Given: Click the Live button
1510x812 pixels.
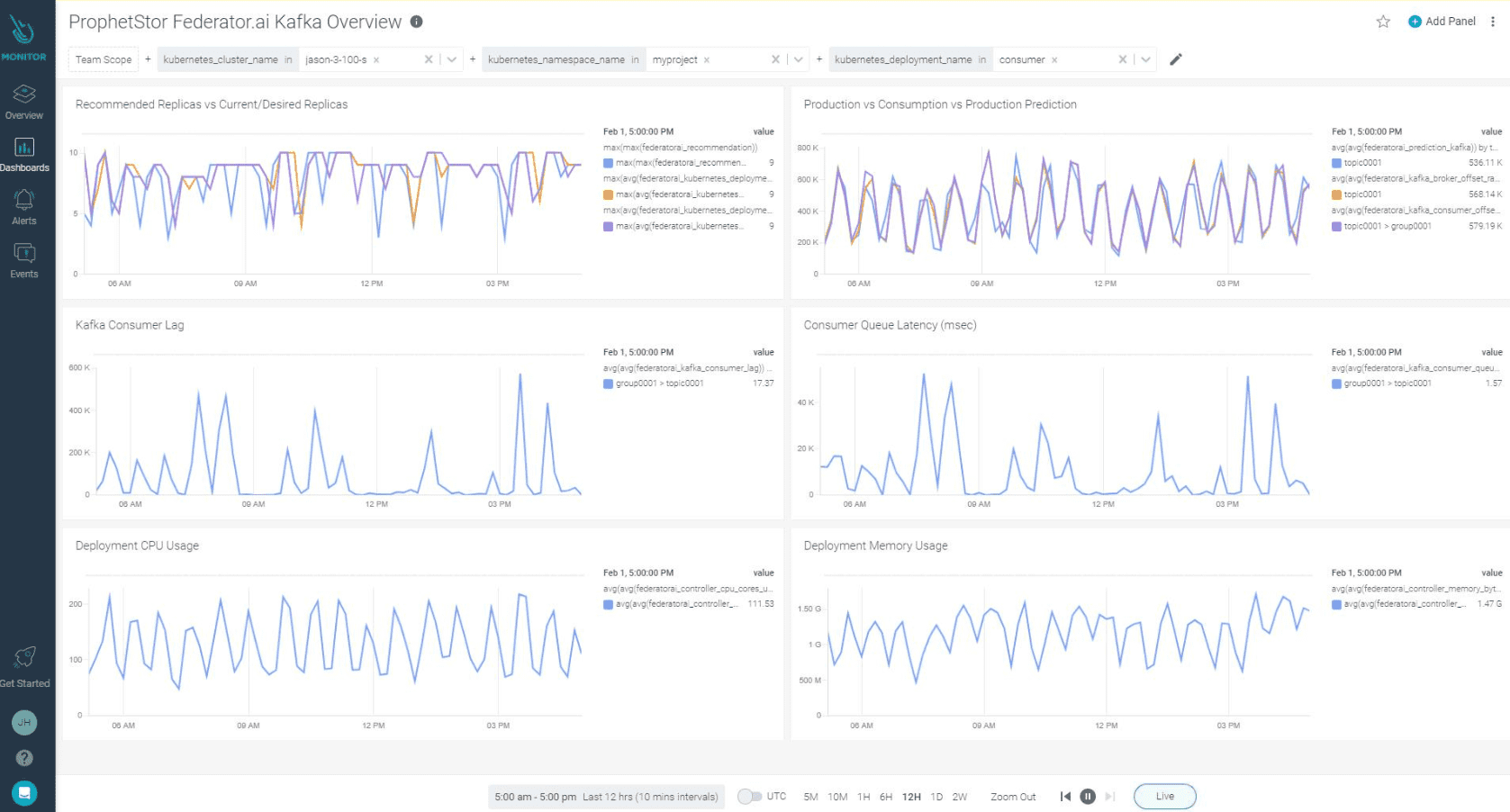Looking at the screenshot, I should (1165, 796).
